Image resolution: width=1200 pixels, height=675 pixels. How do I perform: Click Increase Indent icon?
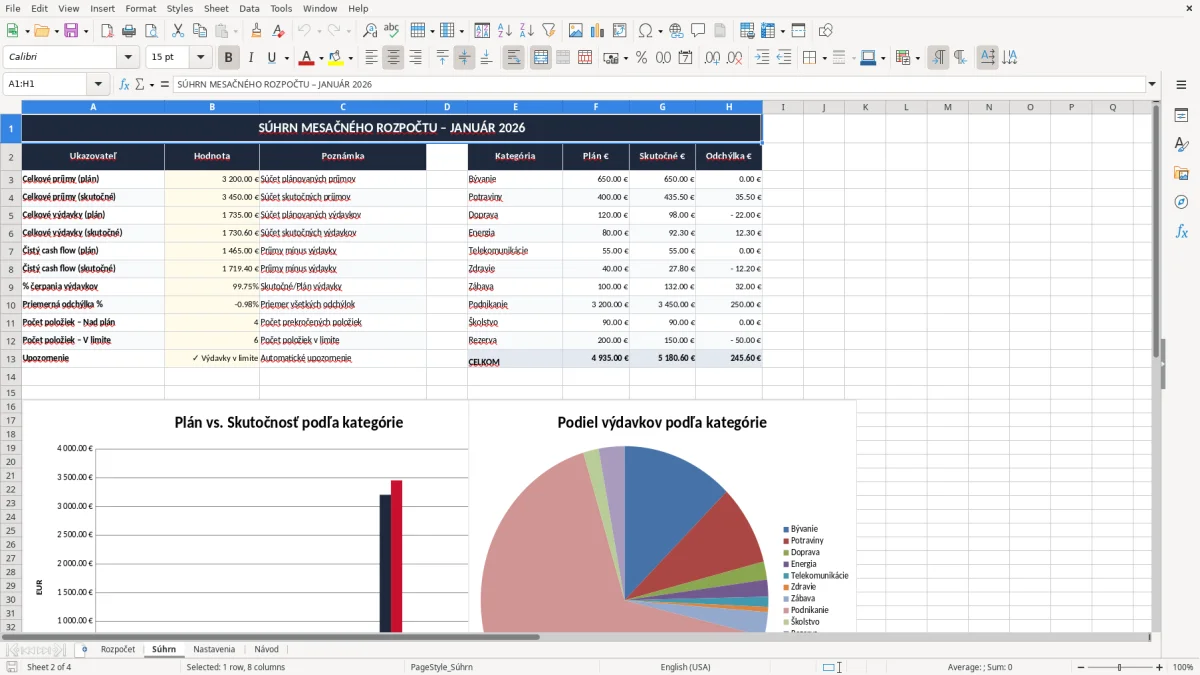coord(762,58)
